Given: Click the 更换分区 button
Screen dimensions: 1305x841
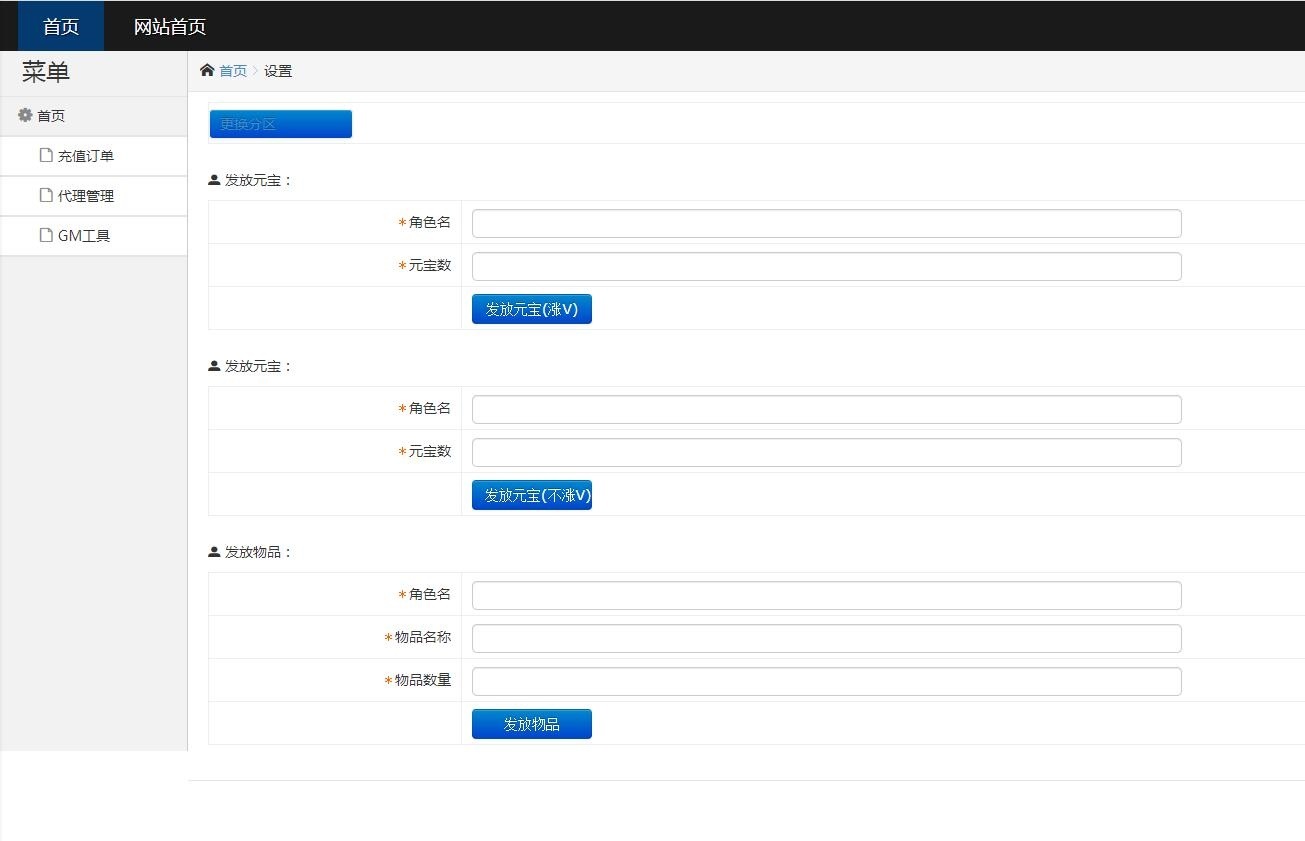Looking at the screenshot, I should [x=280, y=123].
